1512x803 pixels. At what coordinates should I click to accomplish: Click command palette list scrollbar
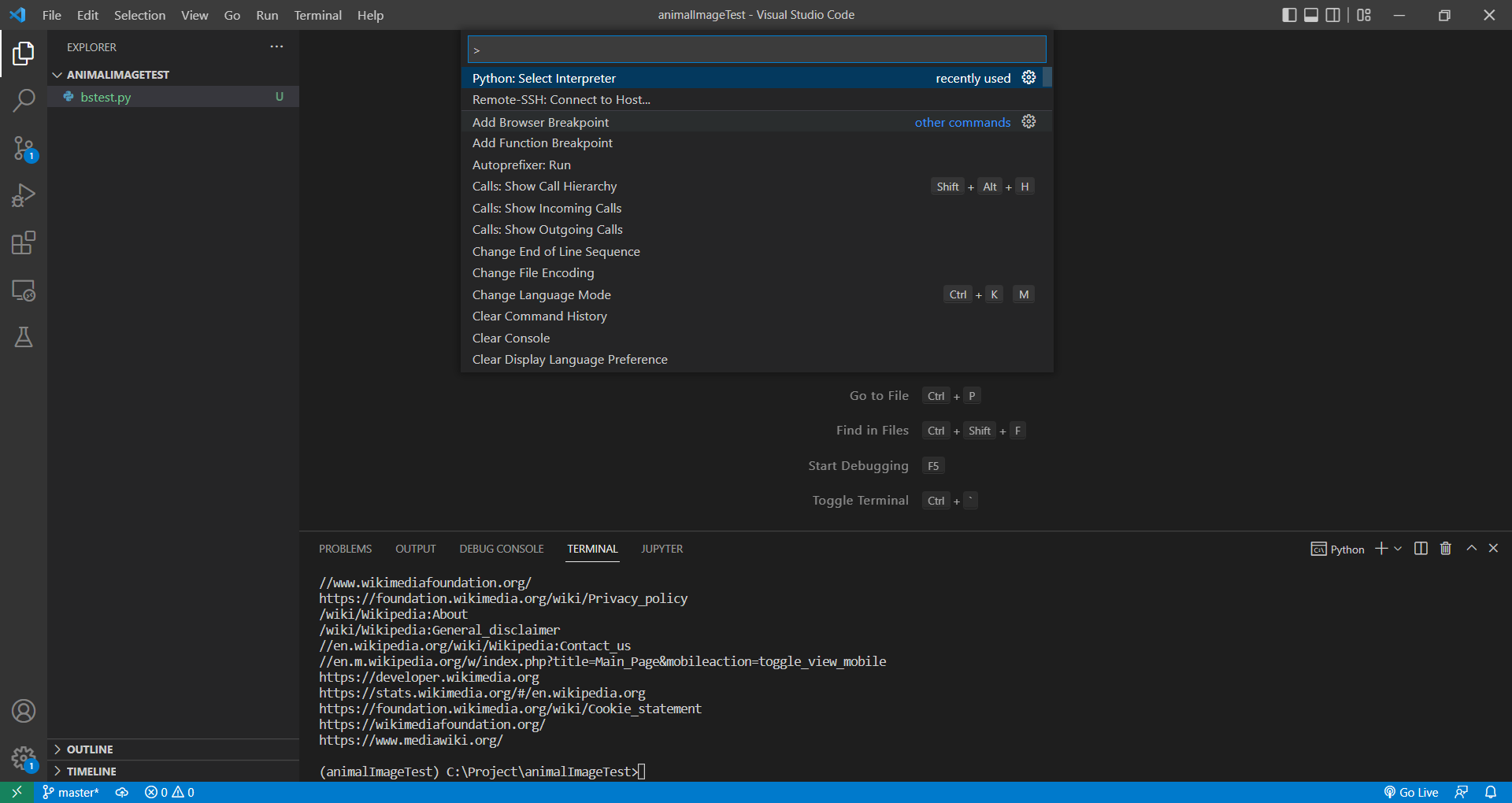(1047, 77)
